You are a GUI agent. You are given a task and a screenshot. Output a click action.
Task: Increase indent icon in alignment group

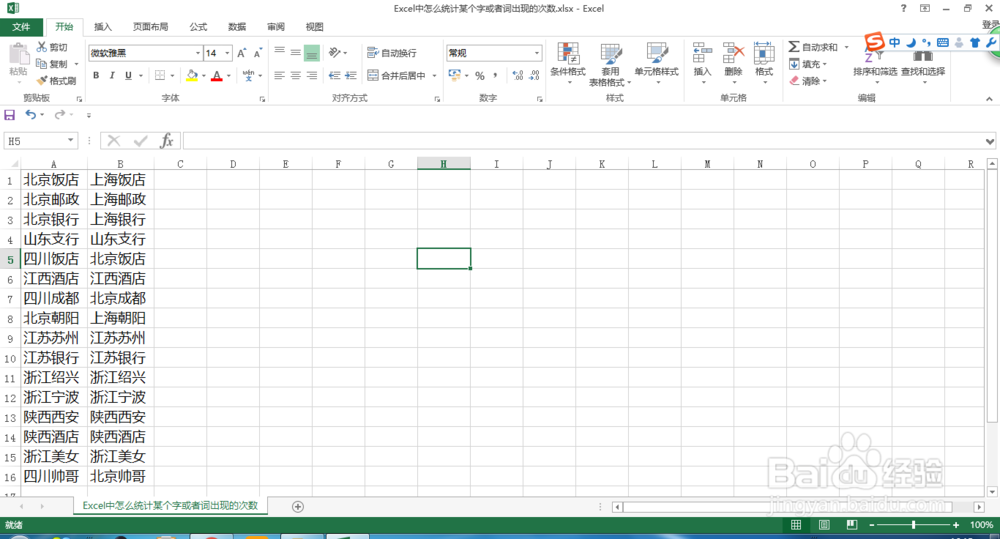pos(350,75)
